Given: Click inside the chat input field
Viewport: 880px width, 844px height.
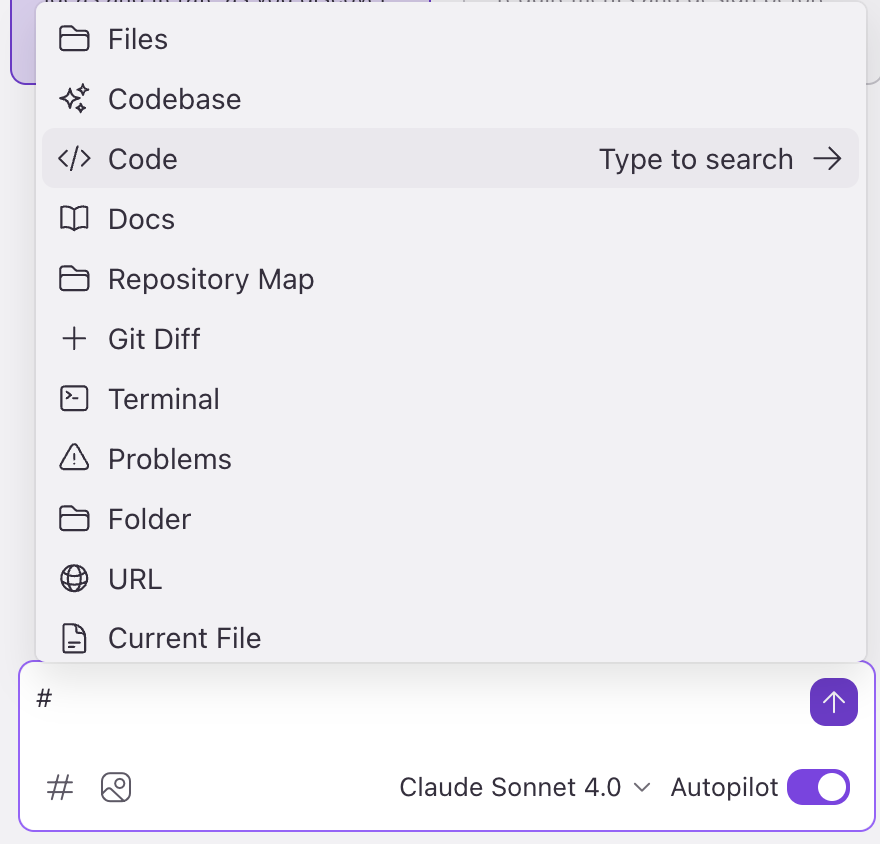Looking at the screenshot, I should 415,712.
